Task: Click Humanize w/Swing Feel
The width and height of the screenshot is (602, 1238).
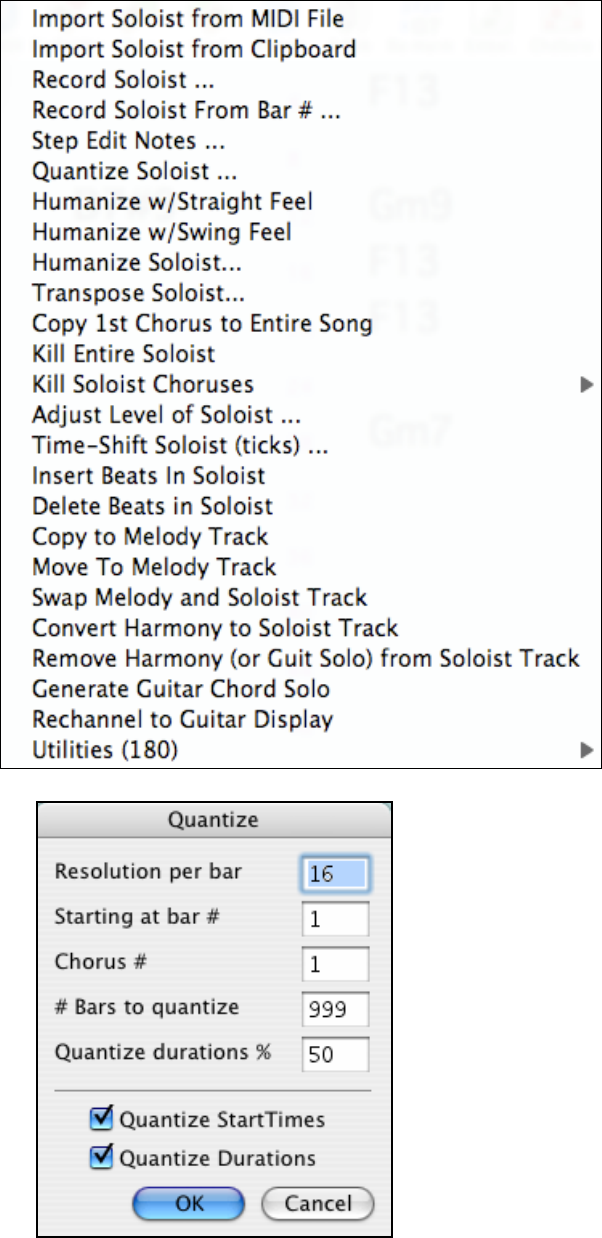Action: pos(162,232)
